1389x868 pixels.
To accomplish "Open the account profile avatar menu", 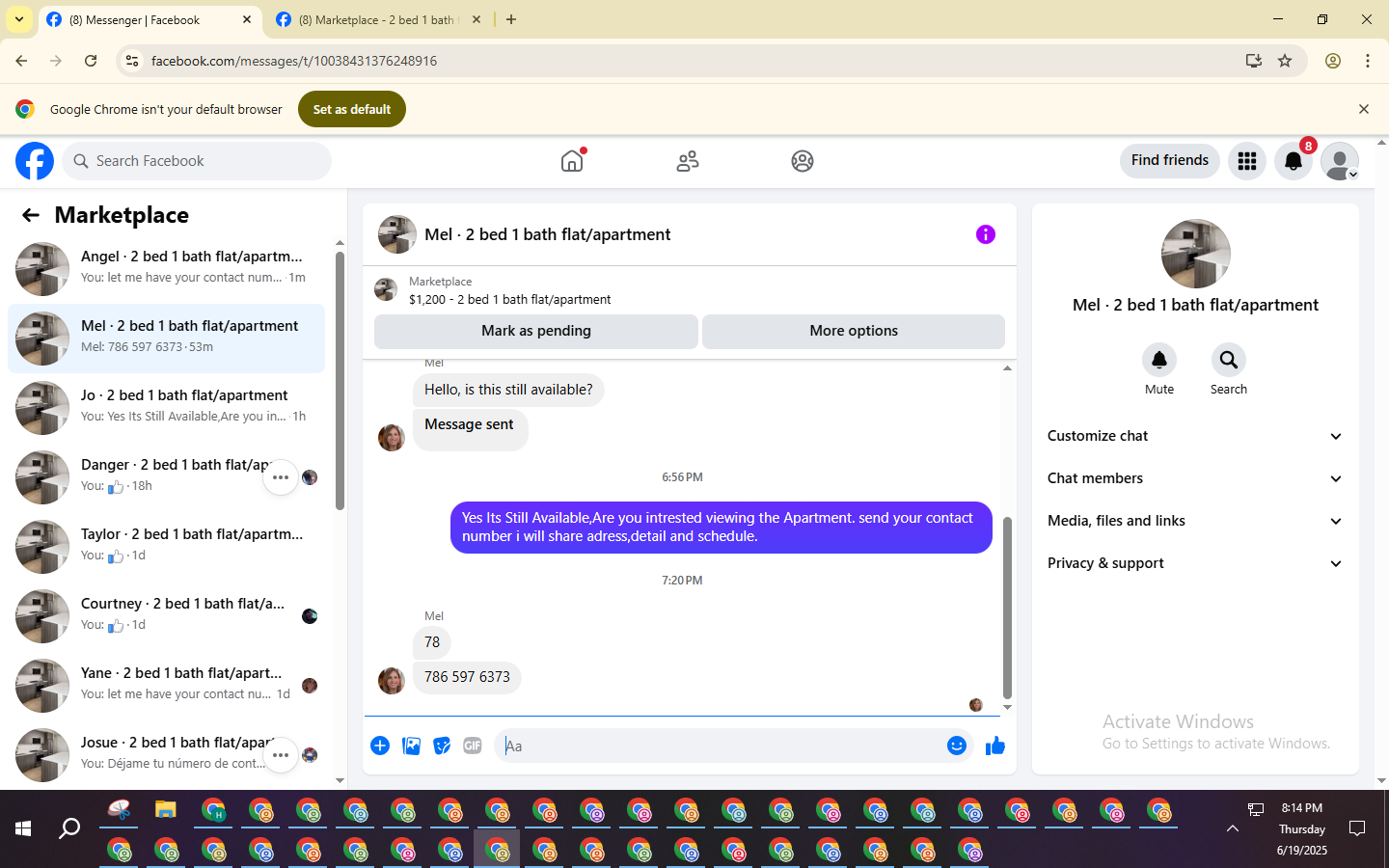I will pos(1340,161).
